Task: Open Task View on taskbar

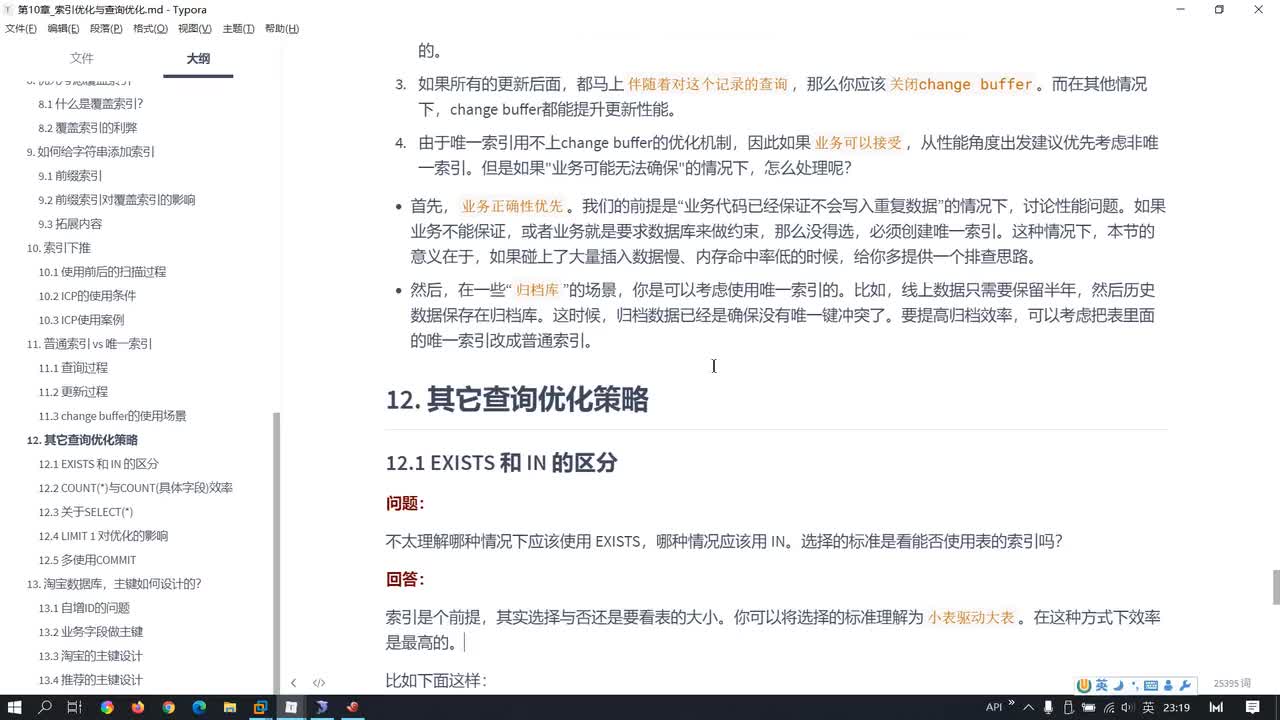Action: point(75,707)
